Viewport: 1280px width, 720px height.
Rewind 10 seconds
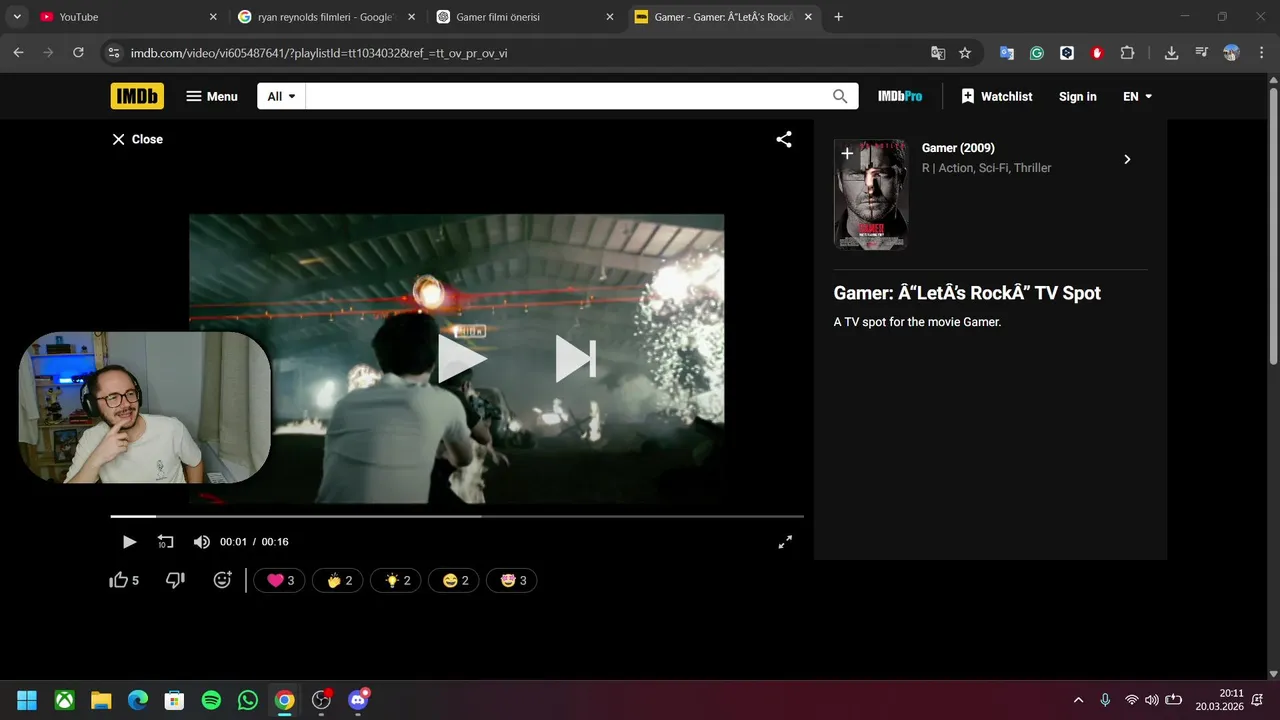pyautogui.click(x=165, y=542)
